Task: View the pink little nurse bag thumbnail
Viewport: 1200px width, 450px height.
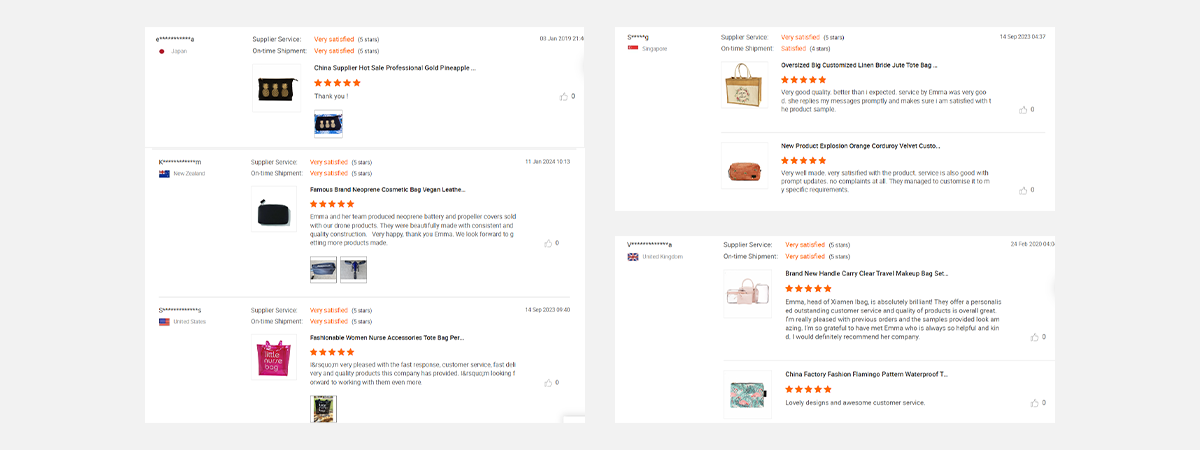Action: point(274,358)
